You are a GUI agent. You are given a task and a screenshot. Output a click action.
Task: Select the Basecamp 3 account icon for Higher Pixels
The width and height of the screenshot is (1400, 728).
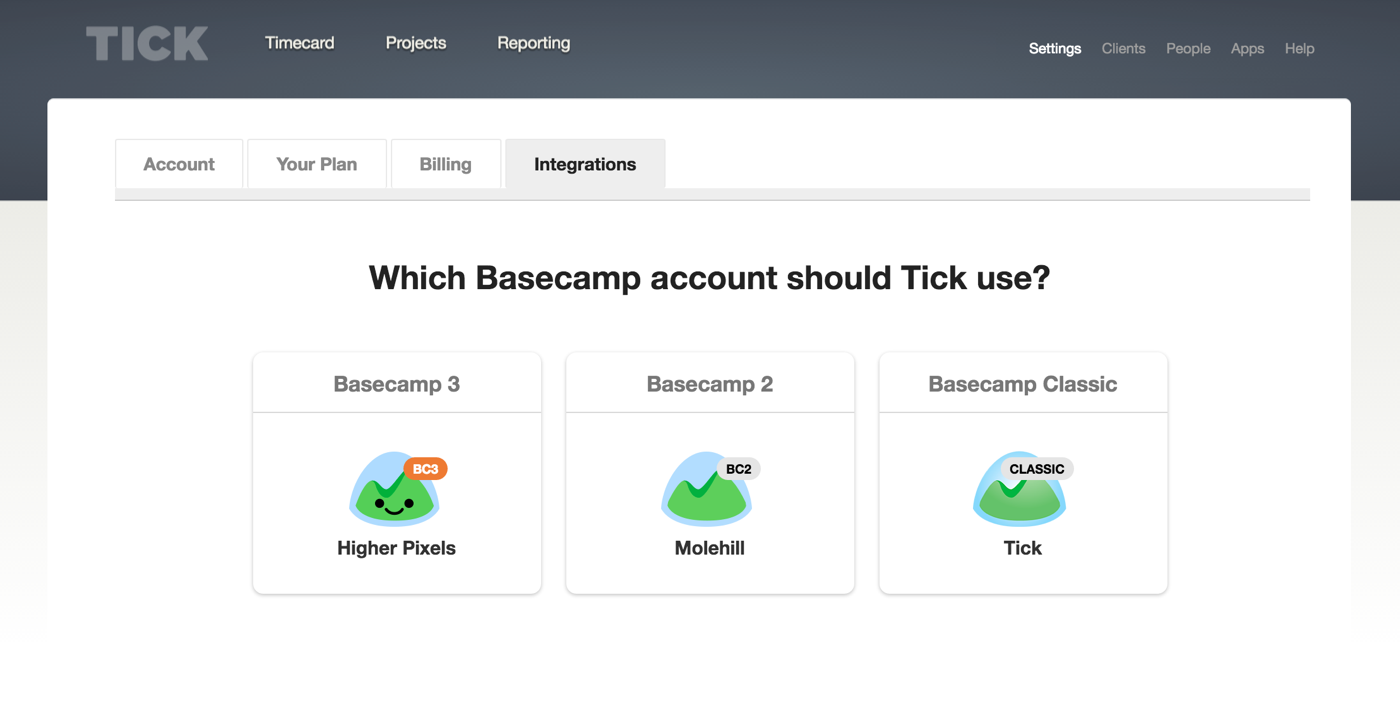pyautogui.click(x=396, y=489)
